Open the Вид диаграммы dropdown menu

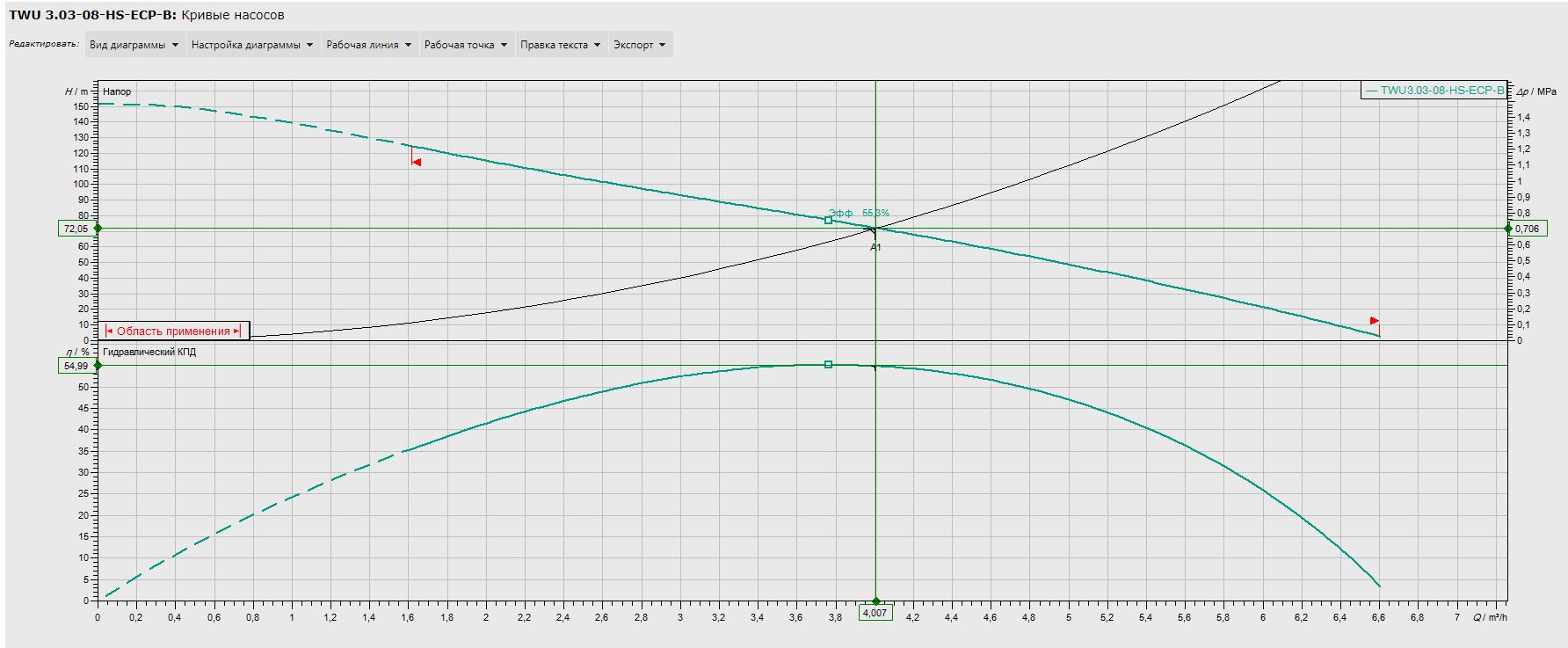point(134,45)
